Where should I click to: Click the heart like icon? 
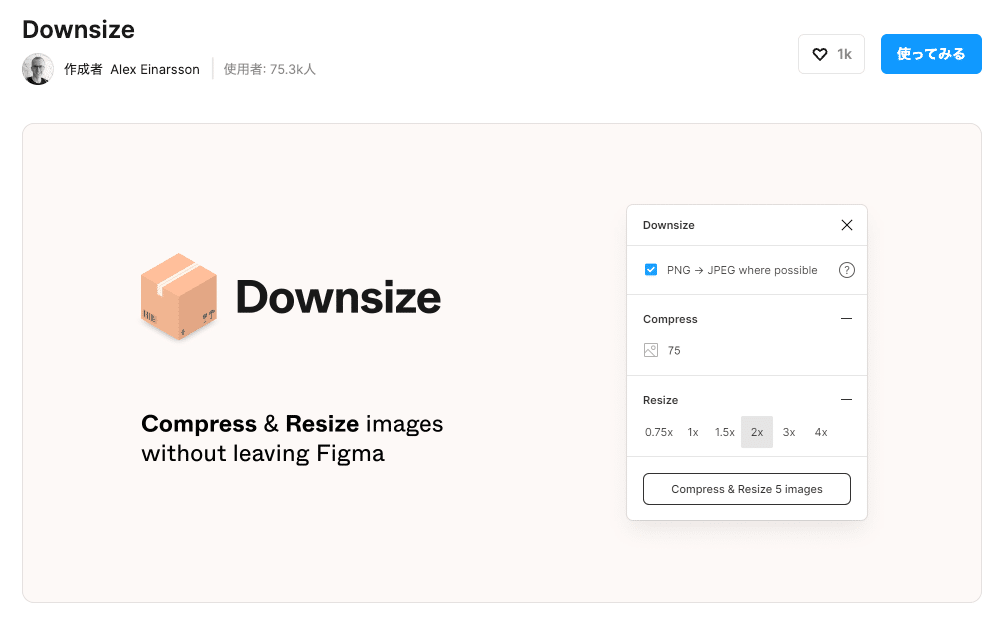click(819, 54)
